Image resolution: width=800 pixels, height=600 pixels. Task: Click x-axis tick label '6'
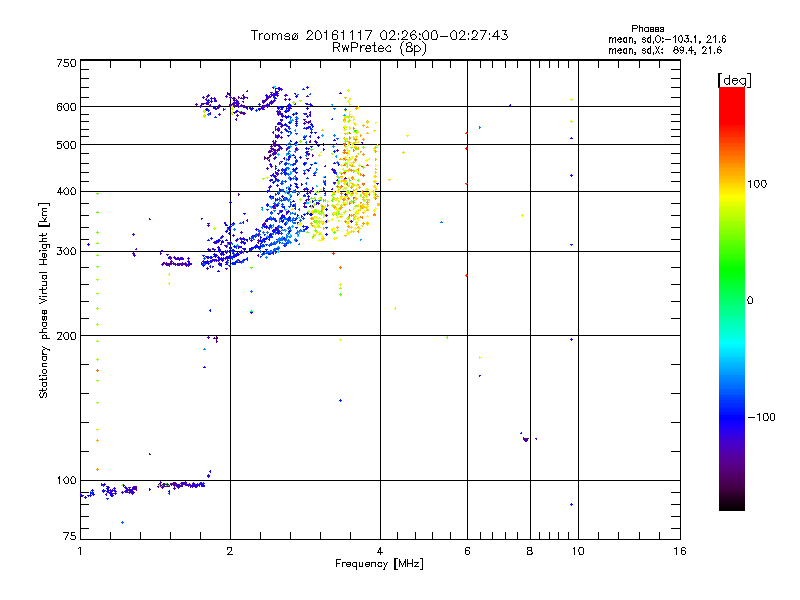[467, 551]
